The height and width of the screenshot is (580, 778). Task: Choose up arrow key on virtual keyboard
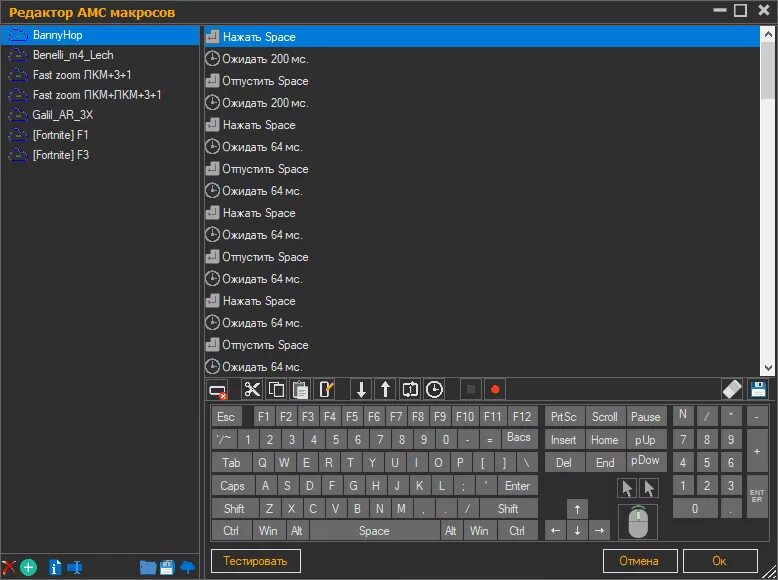(x=577, y=509)
